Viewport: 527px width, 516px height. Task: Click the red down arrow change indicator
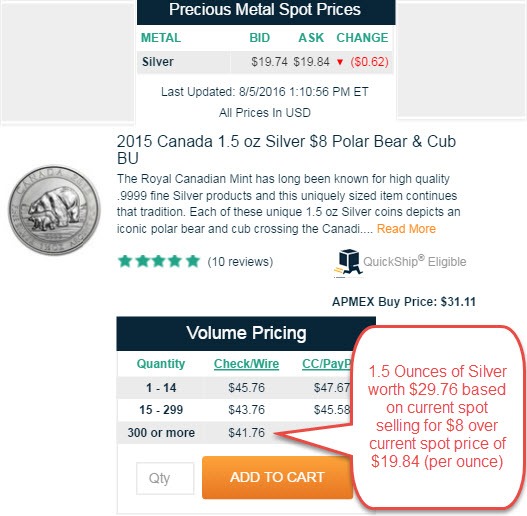click(x=340, y=62)
